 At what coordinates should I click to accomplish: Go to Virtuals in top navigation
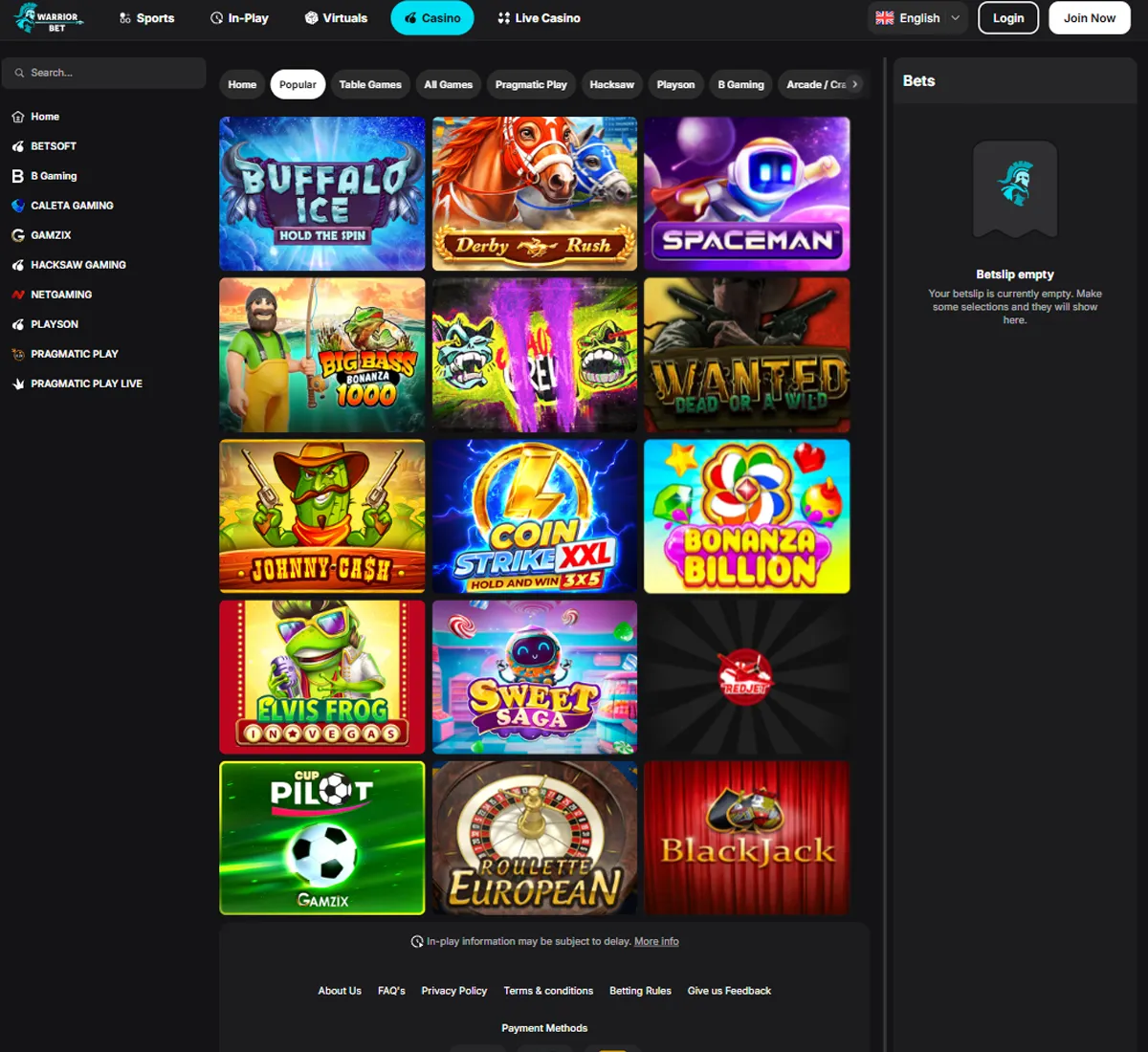click(x=336, y=18)
